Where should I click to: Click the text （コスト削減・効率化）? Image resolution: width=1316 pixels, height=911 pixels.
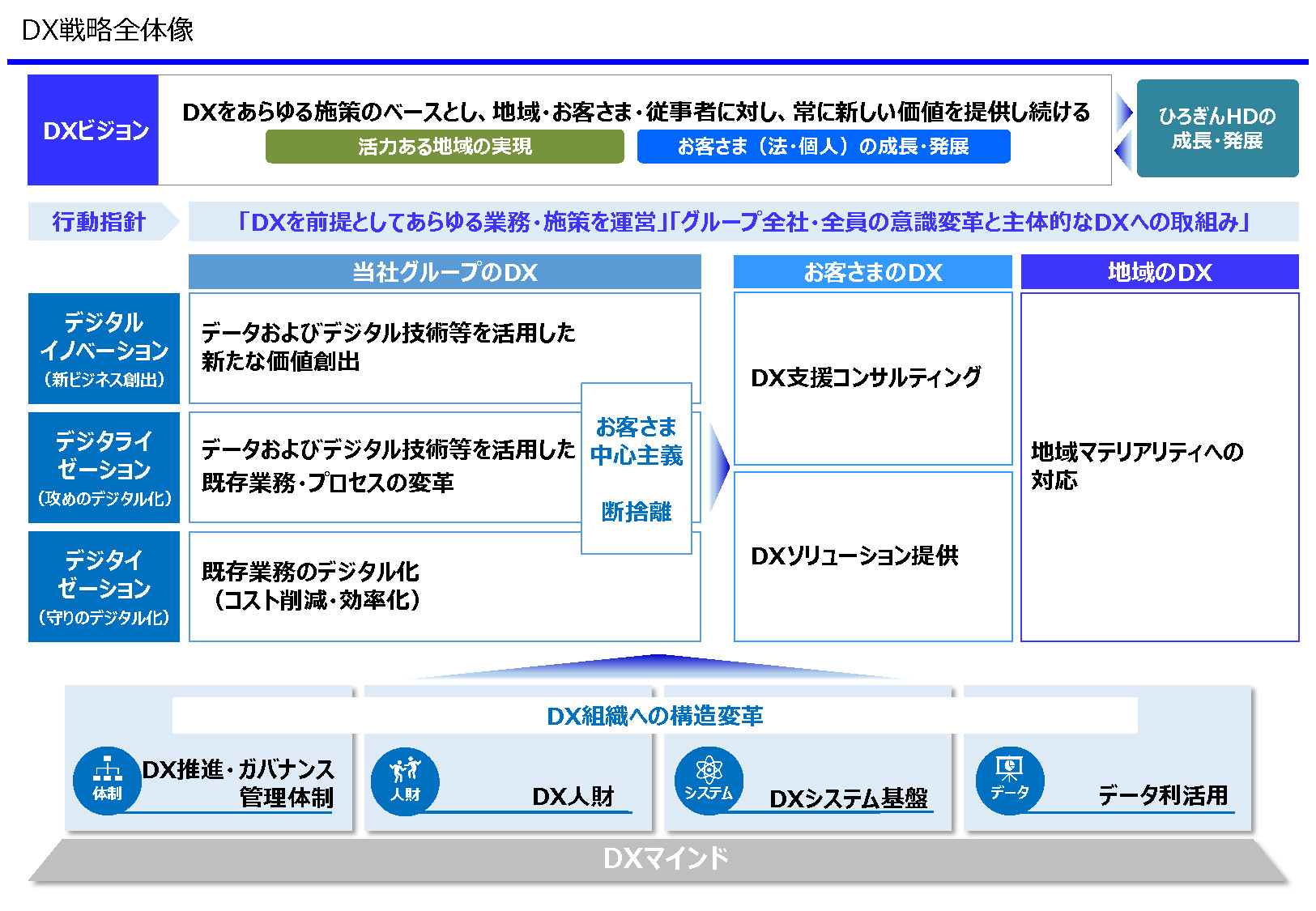click(316, 600)
